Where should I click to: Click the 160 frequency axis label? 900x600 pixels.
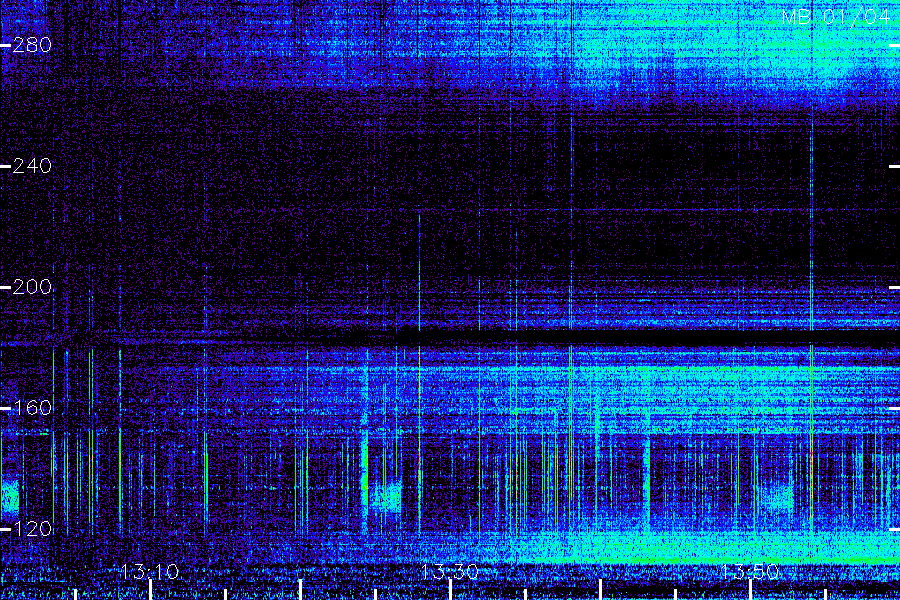coord(32,408)
